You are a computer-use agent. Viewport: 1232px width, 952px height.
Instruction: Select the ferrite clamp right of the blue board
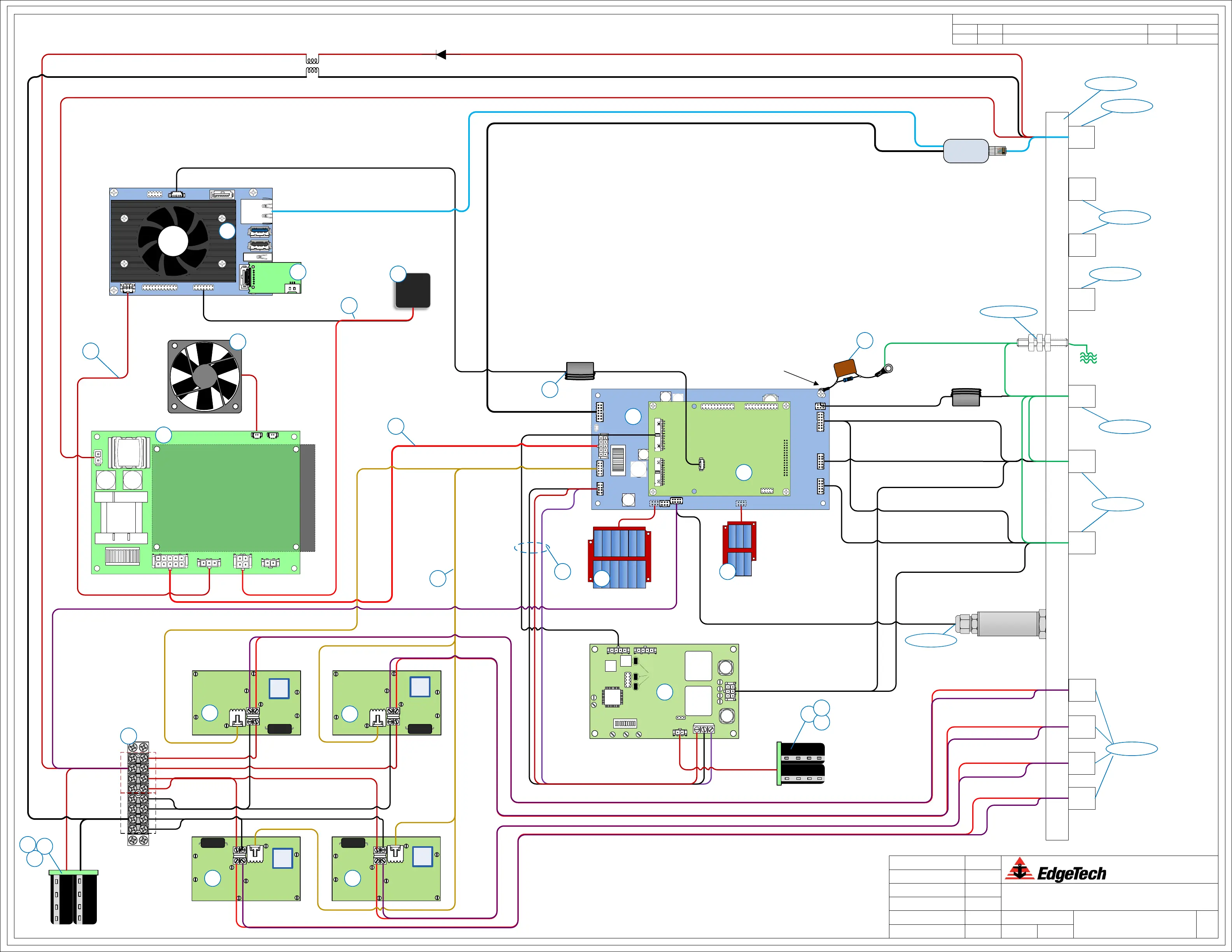[966, 397]
